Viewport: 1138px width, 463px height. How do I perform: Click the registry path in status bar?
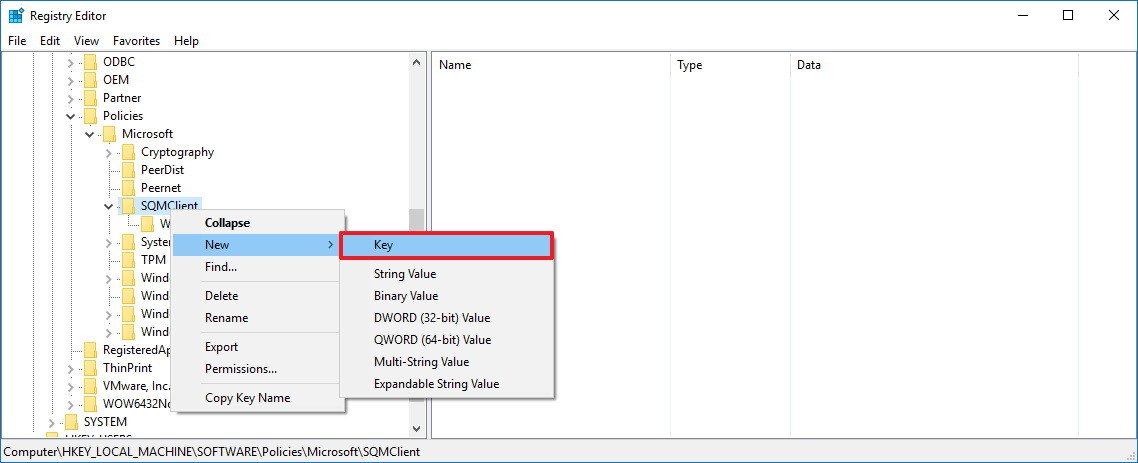point(212,452)
